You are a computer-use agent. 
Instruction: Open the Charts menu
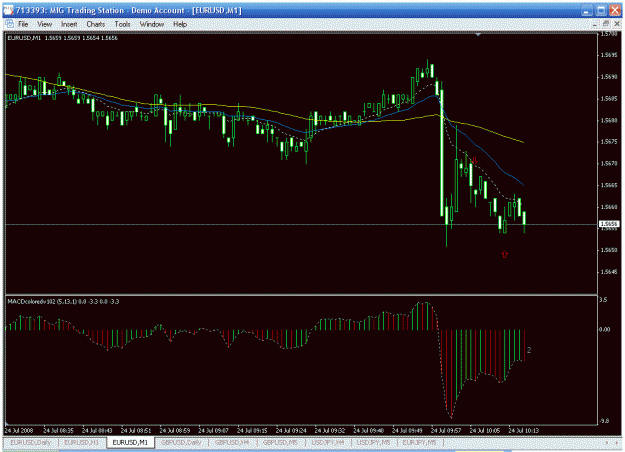coord(96,24)
